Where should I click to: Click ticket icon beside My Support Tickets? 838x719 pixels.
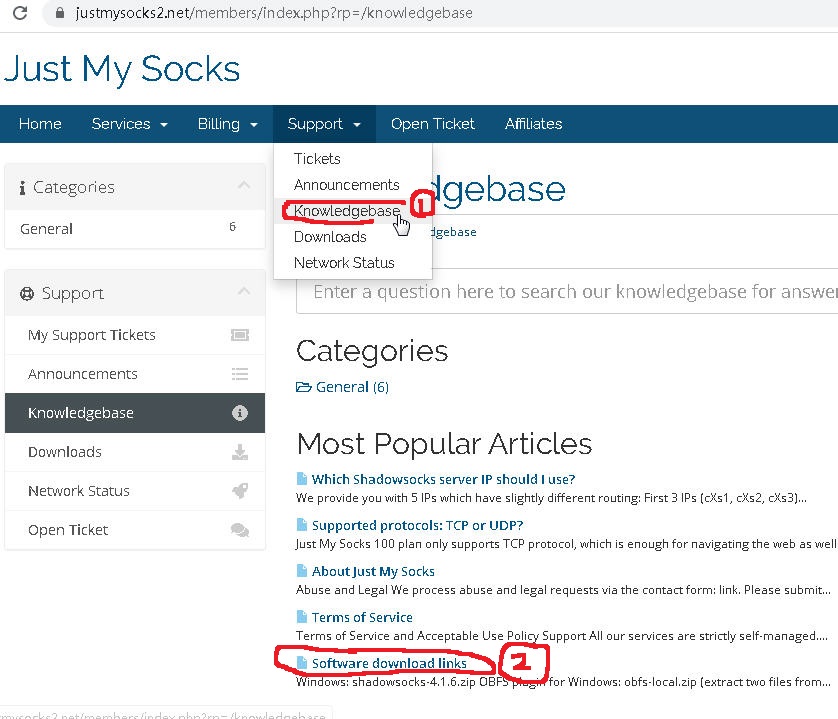click(239, 335)
